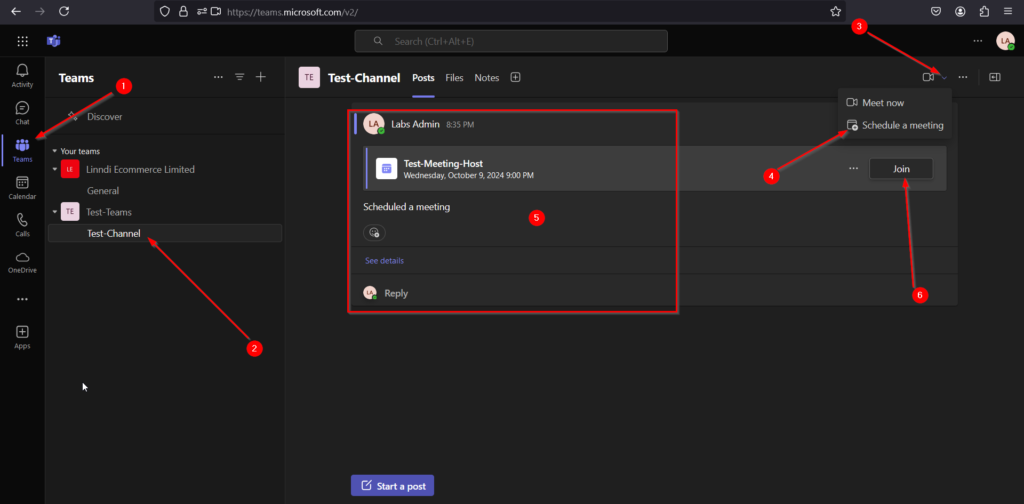Viewport: 1024px width, 504px height.
Task: Collapse the Linndi Ecommerce Limited team
Action: click(x=55, y=169)
